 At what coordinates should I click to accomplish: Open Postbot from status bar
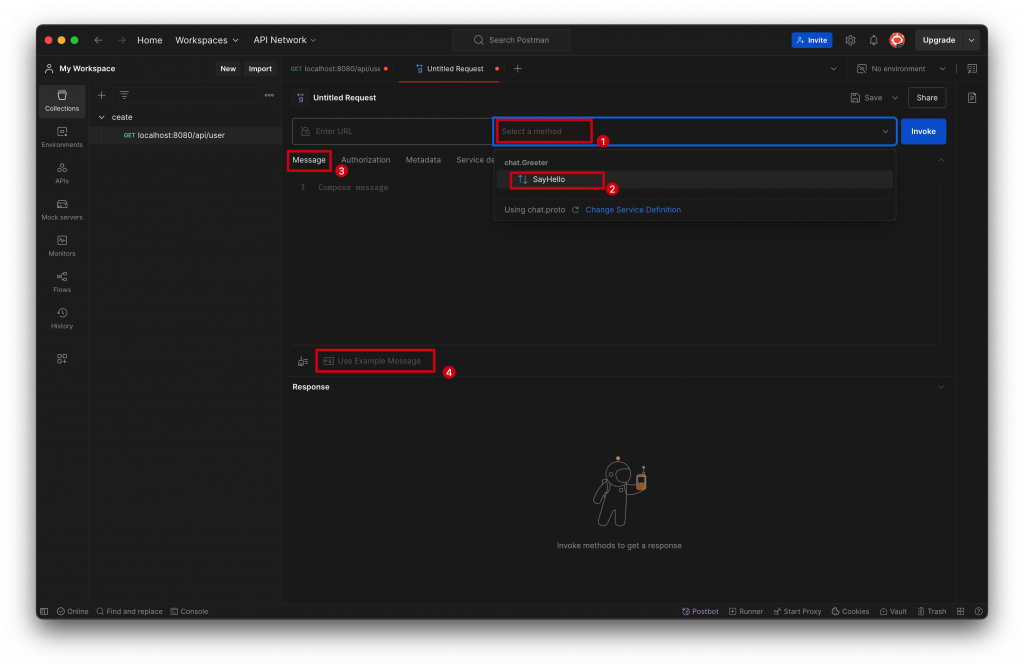coord(700,611)
